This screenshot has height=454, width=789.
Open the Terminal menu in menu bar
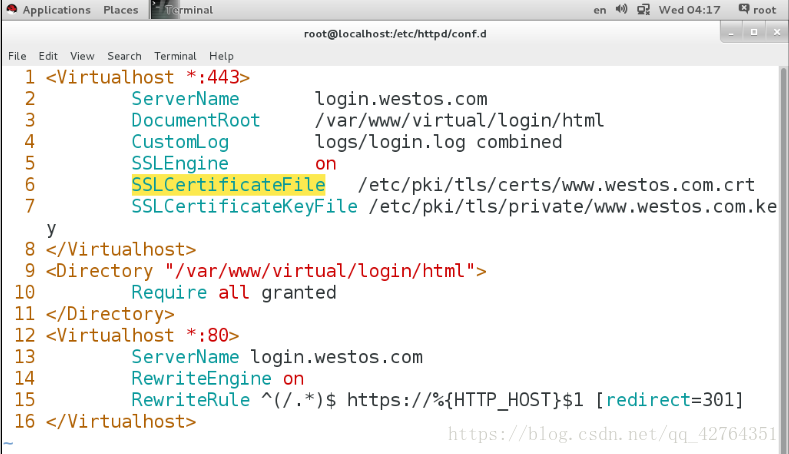(x=175, y=56)
